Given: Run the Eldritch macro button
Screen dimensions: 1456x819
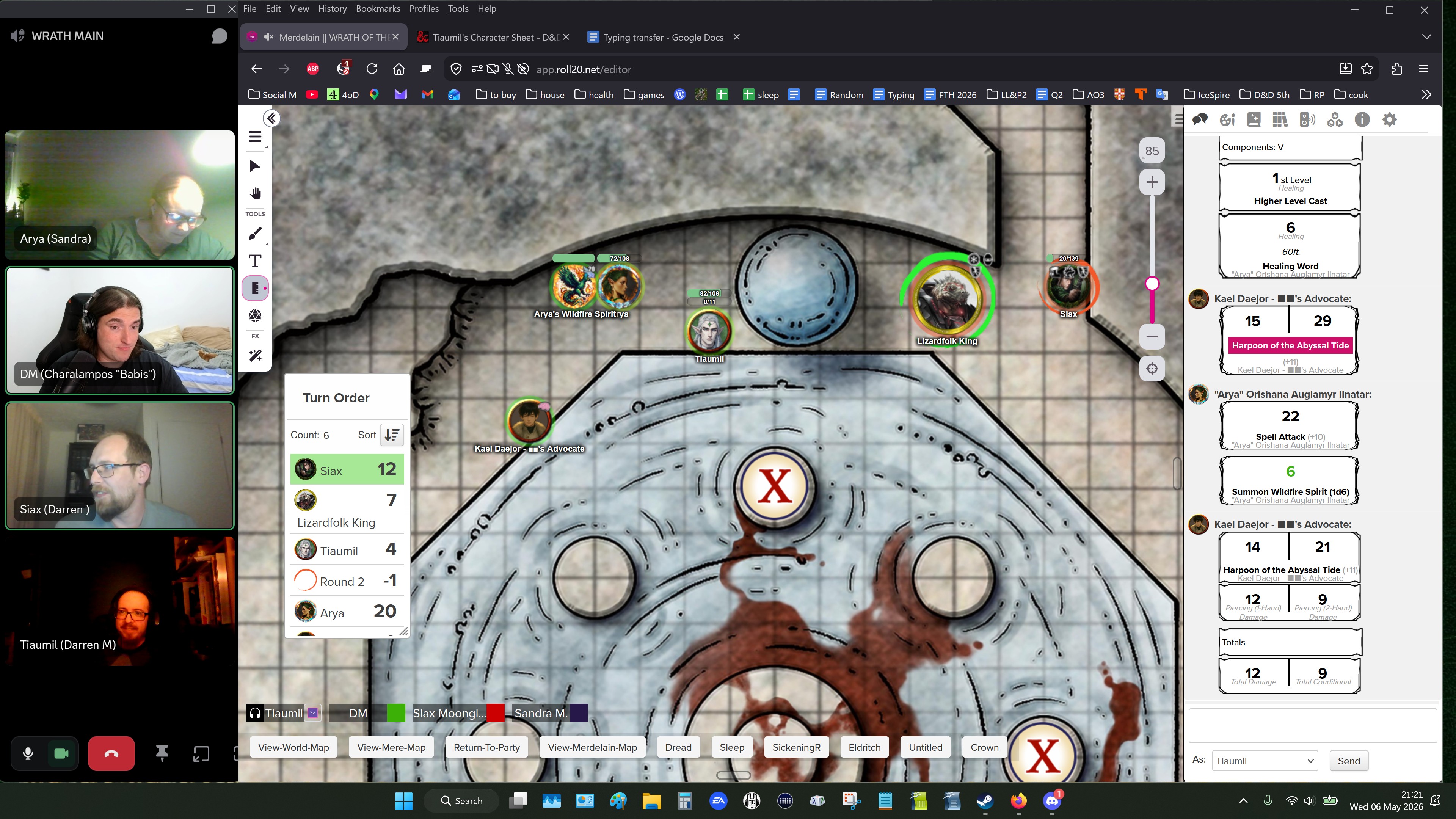Looking at the screenshot, I should (864, 747).
